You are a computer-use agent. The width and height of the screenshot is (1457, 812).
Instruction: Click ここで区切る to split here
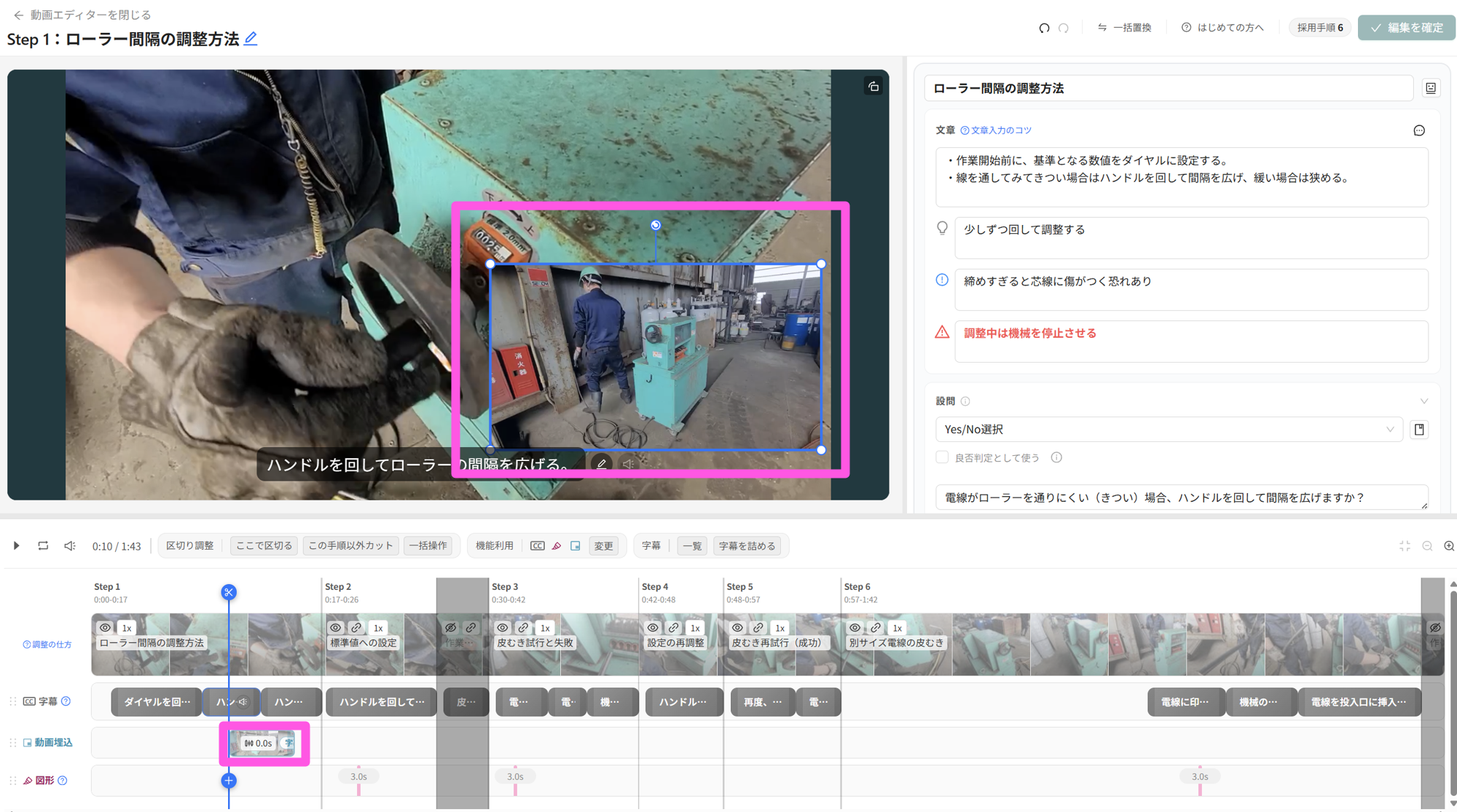264,545
